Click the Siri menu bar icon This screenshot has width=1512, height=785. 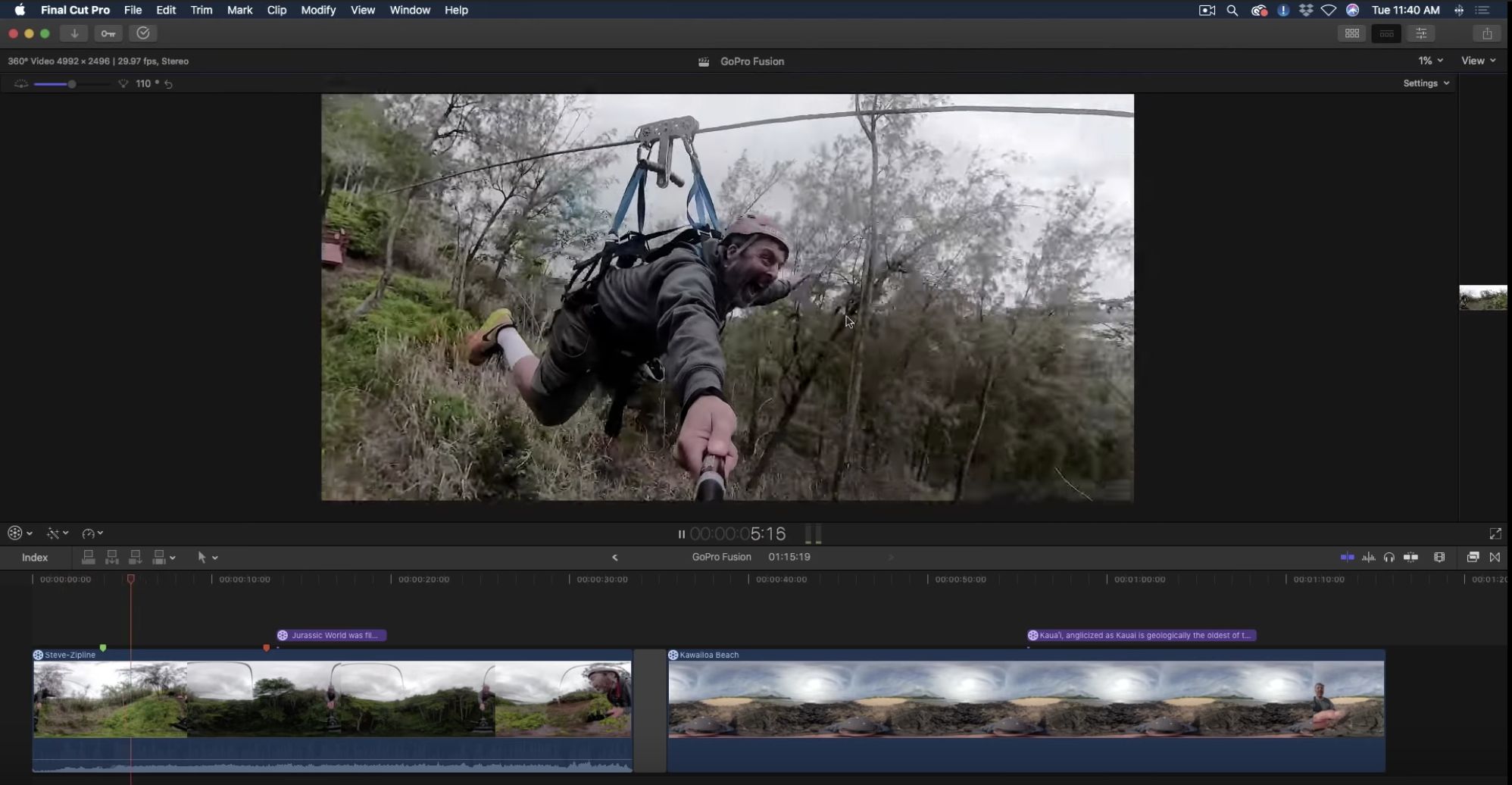coord(1353,11)
